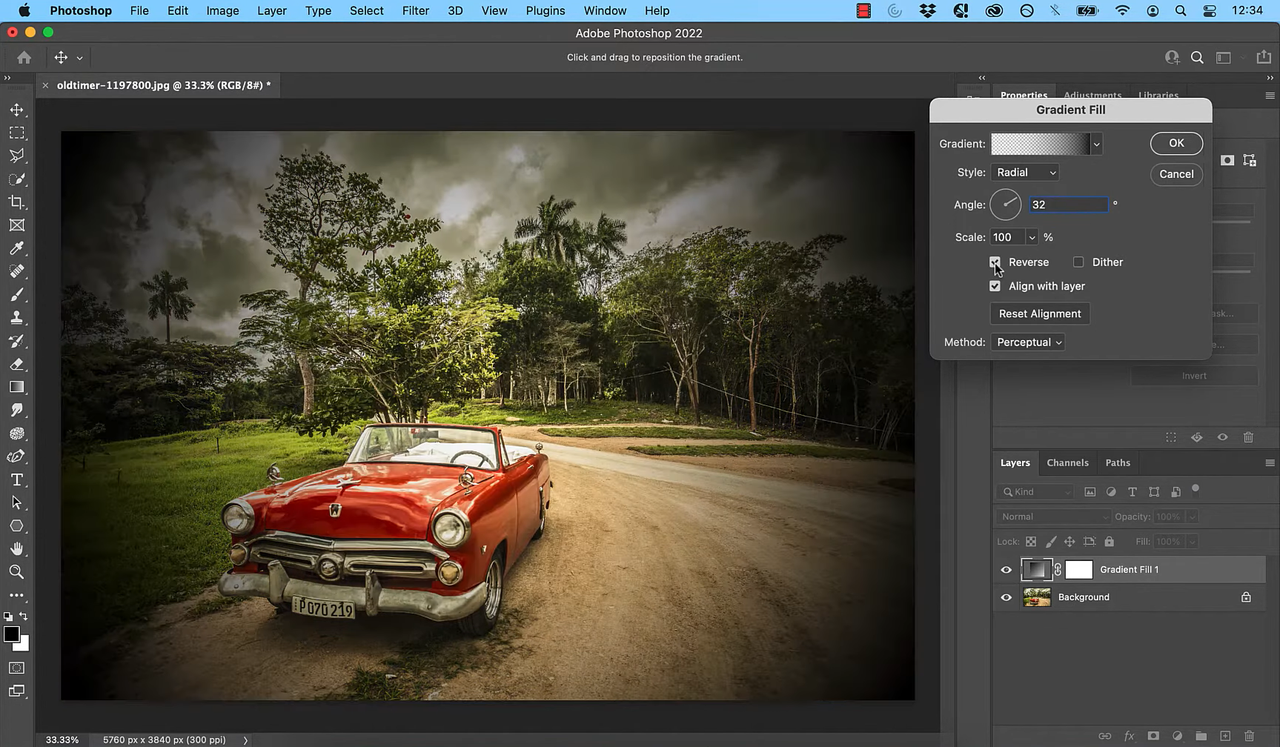Click the trash icon to delete a layer
Screen dimensions: 1280x747
[1248, 736]
